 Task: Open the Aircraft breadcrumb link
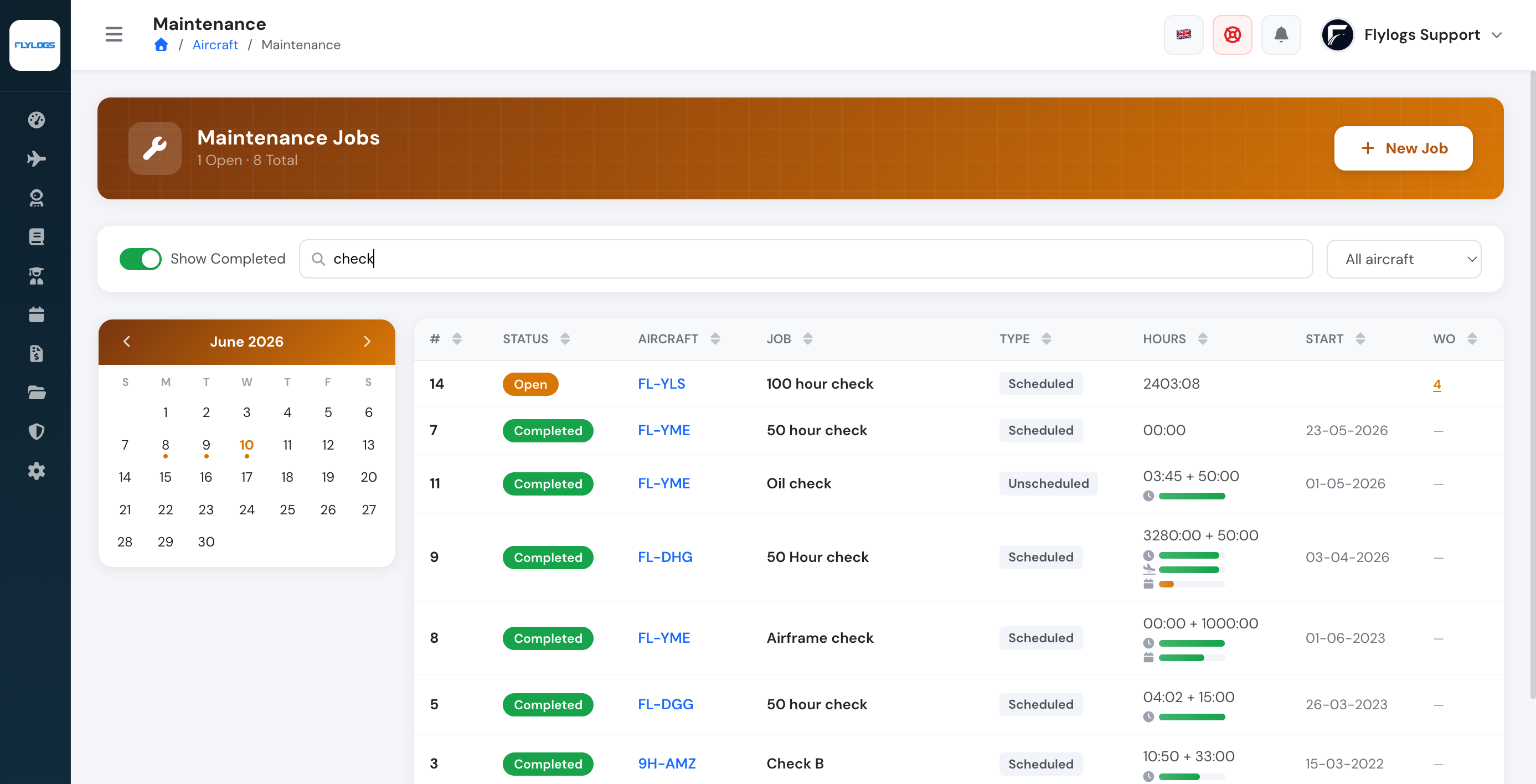pos(215,45)
